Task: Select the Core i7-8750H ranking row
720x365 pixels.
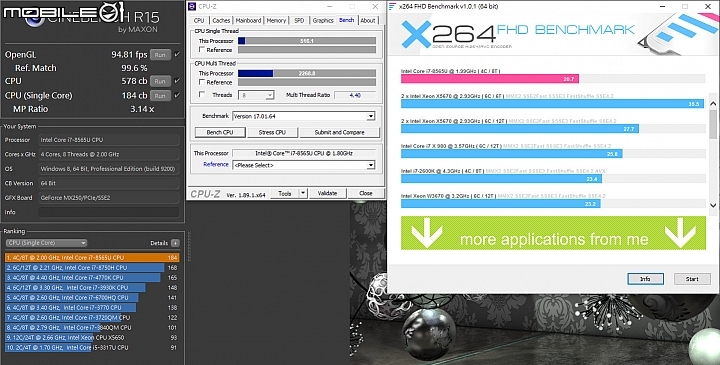Action: point(92,268)
